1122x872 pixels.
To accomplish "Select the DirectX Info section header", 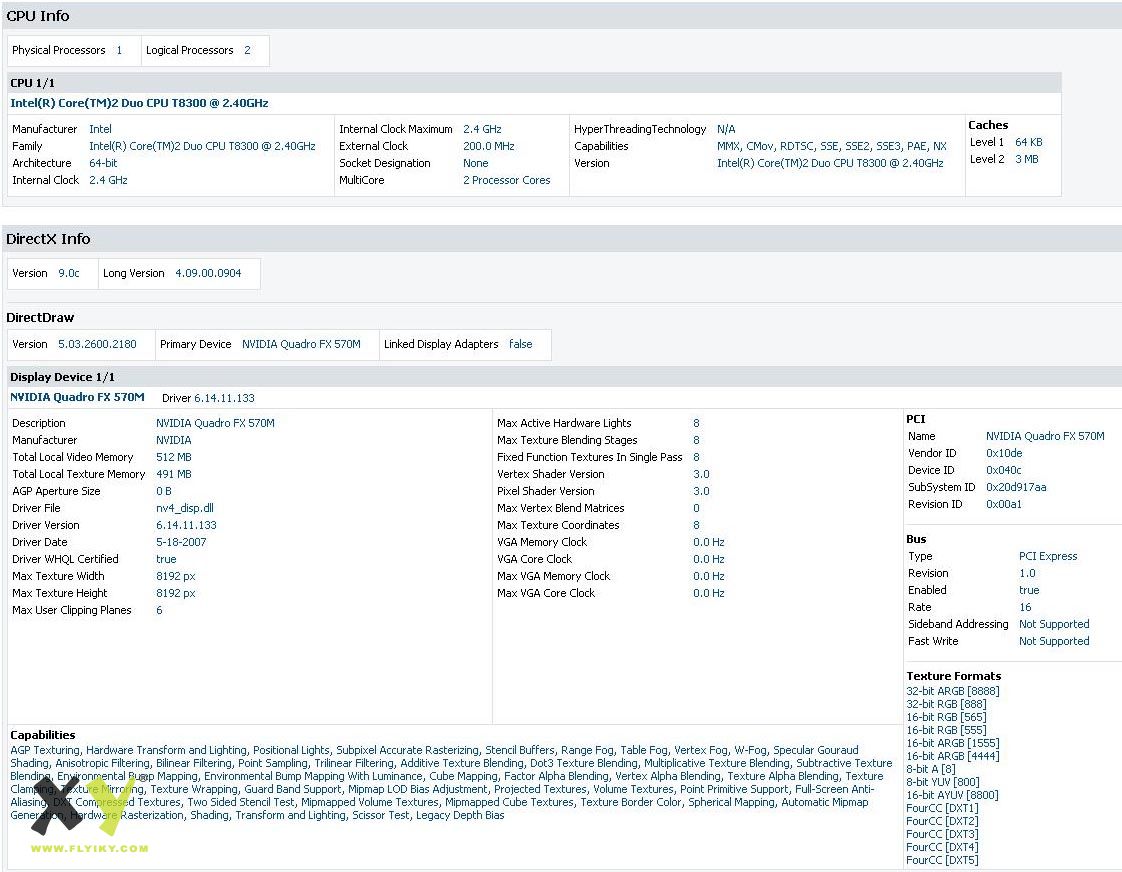I will coord(48,239).
